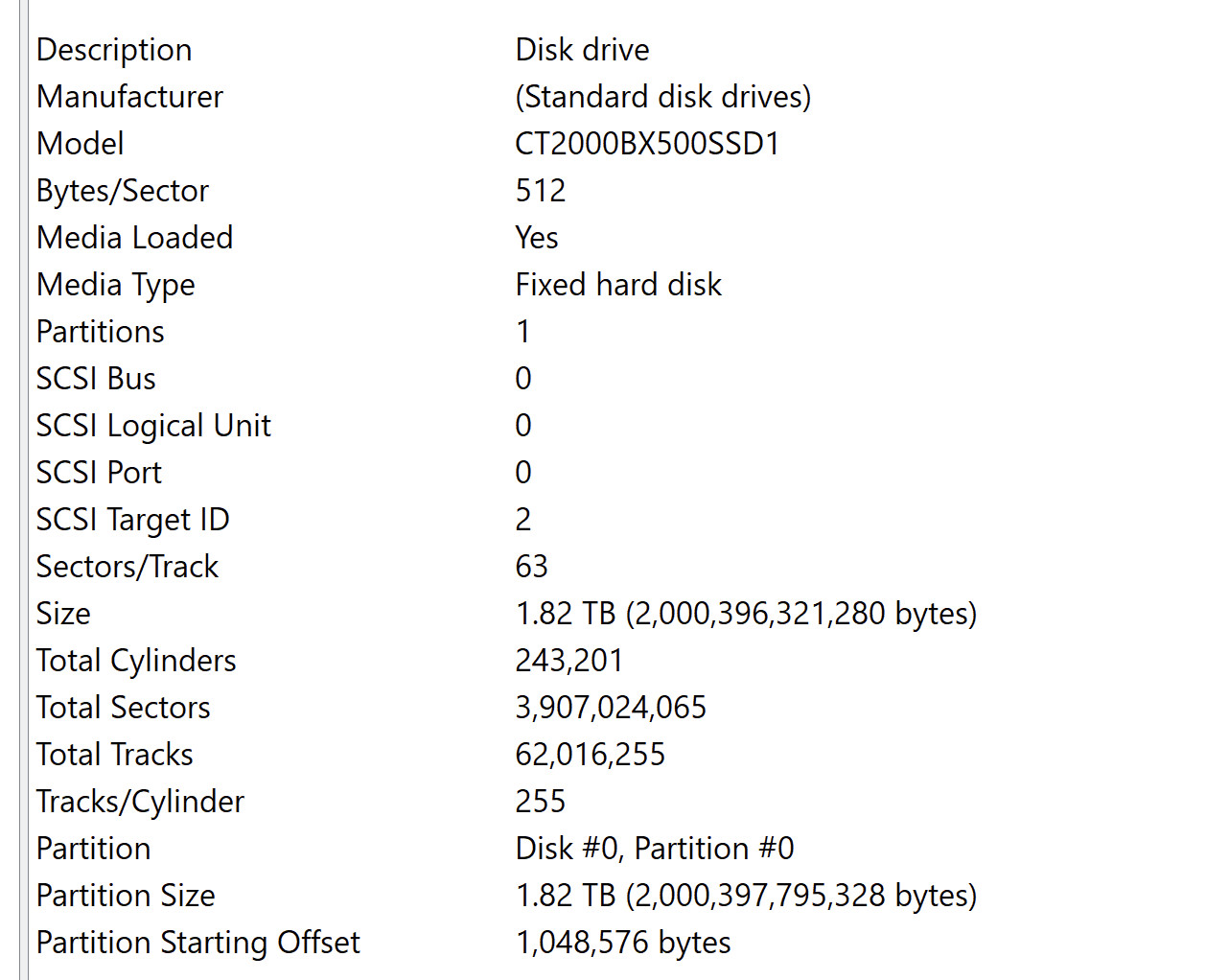The height and width of the screenshot is (980, 1229).
Task: Click the Partition Starting Offset value
Action: click(x=623, y=943)
